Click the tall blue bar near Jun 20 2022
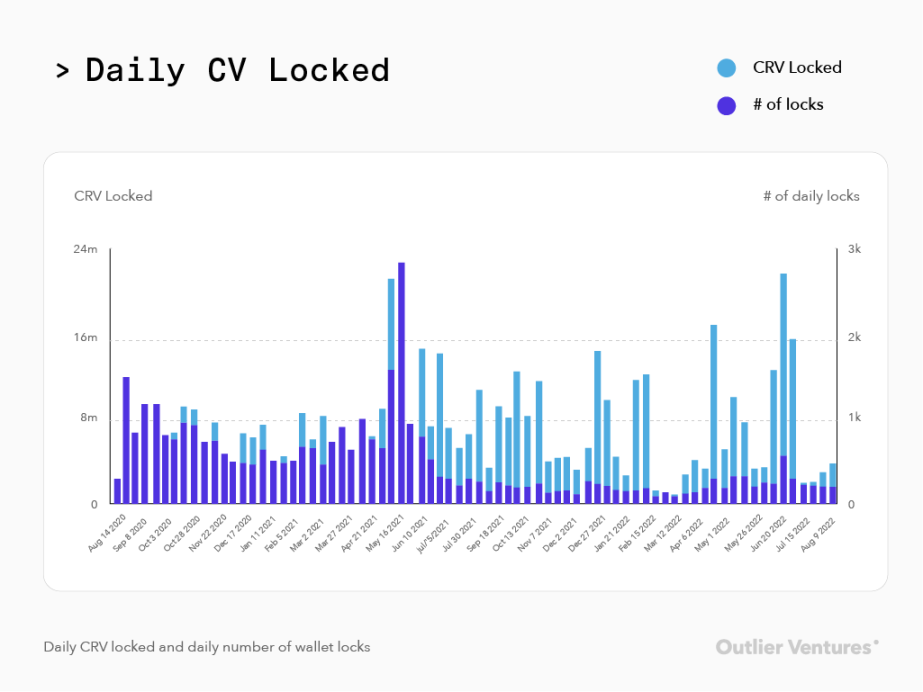Viewport: 923px width, 692px height. pyautogui.click(x=783, y=365)
